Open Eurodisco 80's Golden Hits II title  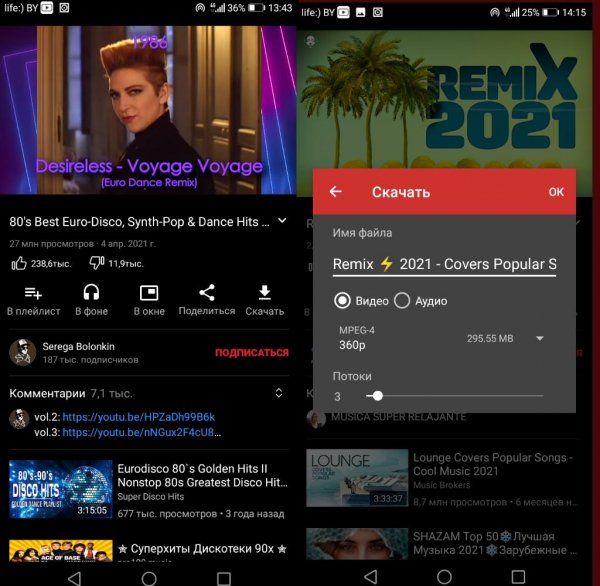202,475
